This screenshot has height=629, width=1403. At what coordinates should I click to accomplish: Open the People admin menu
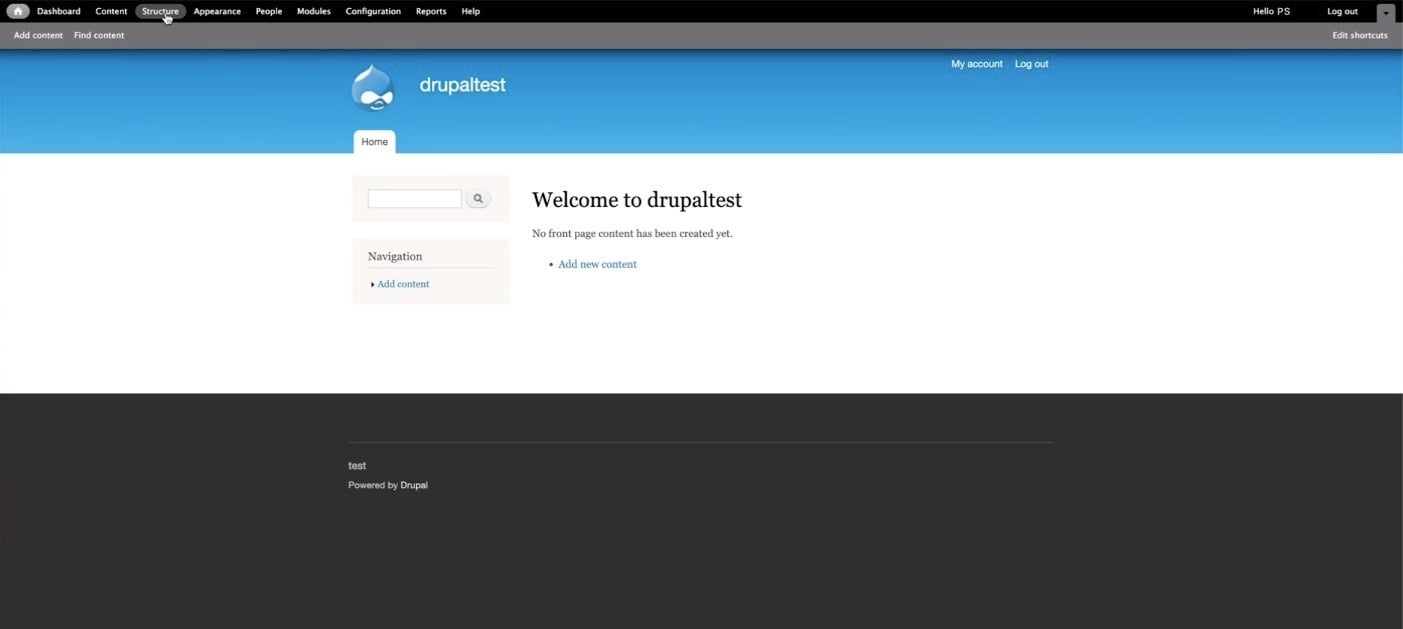pyautogui.click(x=269, y=11)
